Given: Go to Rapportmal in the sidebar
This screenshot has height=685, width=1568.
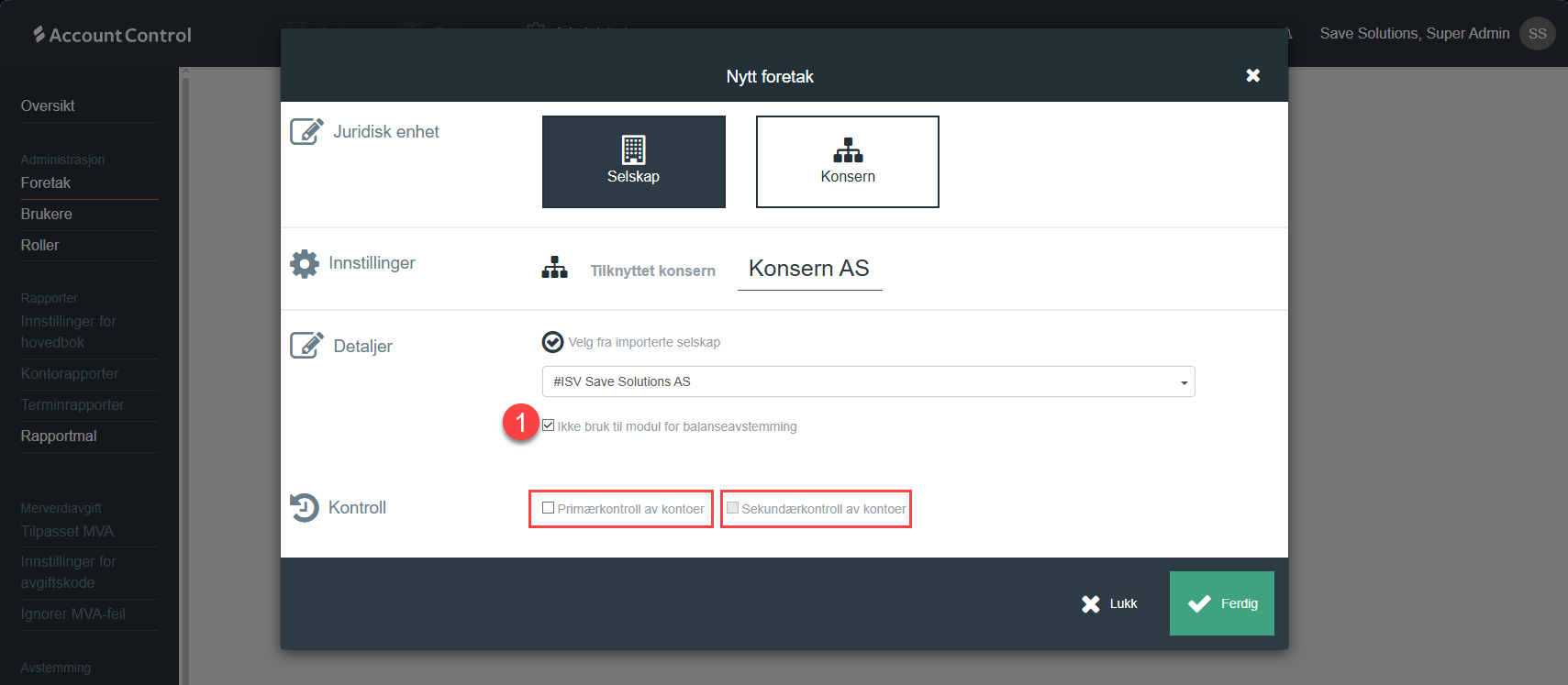Looking at the screenshot, I should (59, 436).
